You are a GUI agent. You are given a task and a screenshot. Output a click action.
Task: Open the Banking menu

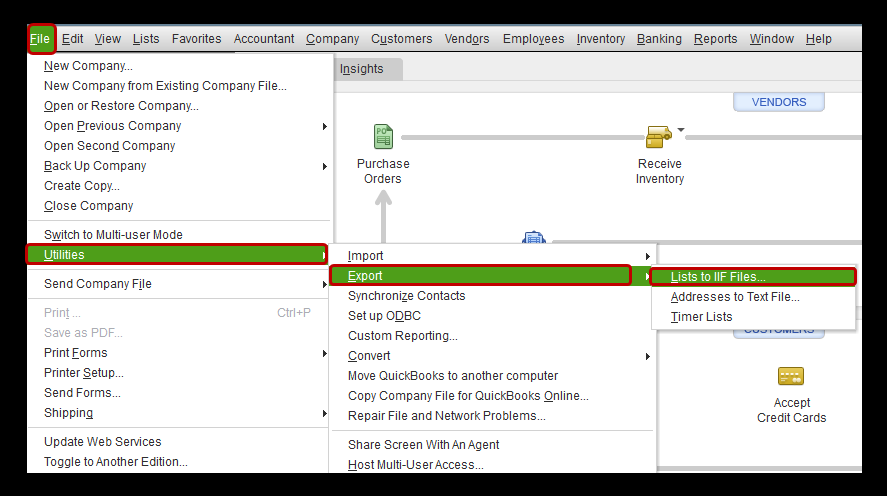point(659,39)
